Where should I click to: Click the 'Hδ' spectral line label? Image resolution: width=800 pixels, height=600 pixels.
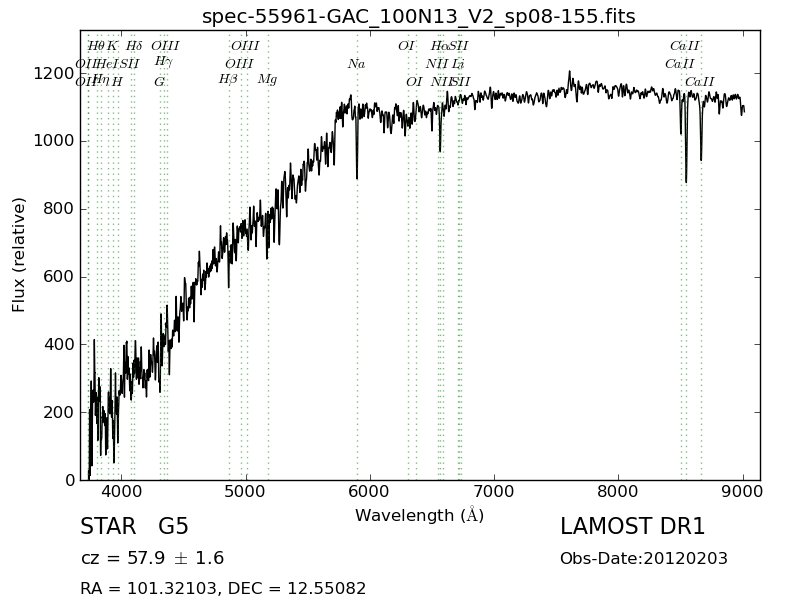[134, 46]
